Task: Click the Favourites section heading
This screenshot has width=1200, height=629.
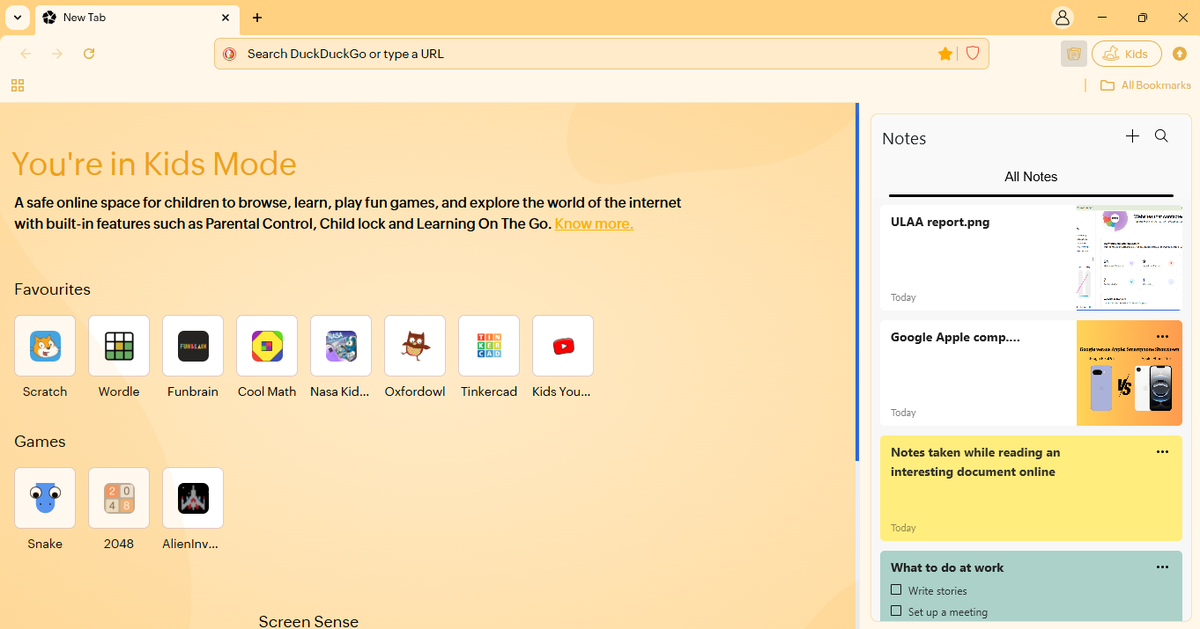Action: pyautogui.click(x=52, y=289)
